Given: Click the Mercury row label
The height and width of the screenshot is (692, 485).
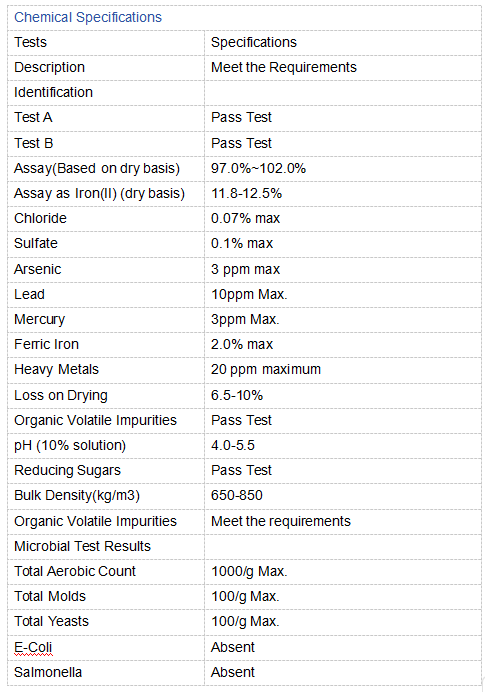Looking at the screenshot, I should tap(39, 320).
